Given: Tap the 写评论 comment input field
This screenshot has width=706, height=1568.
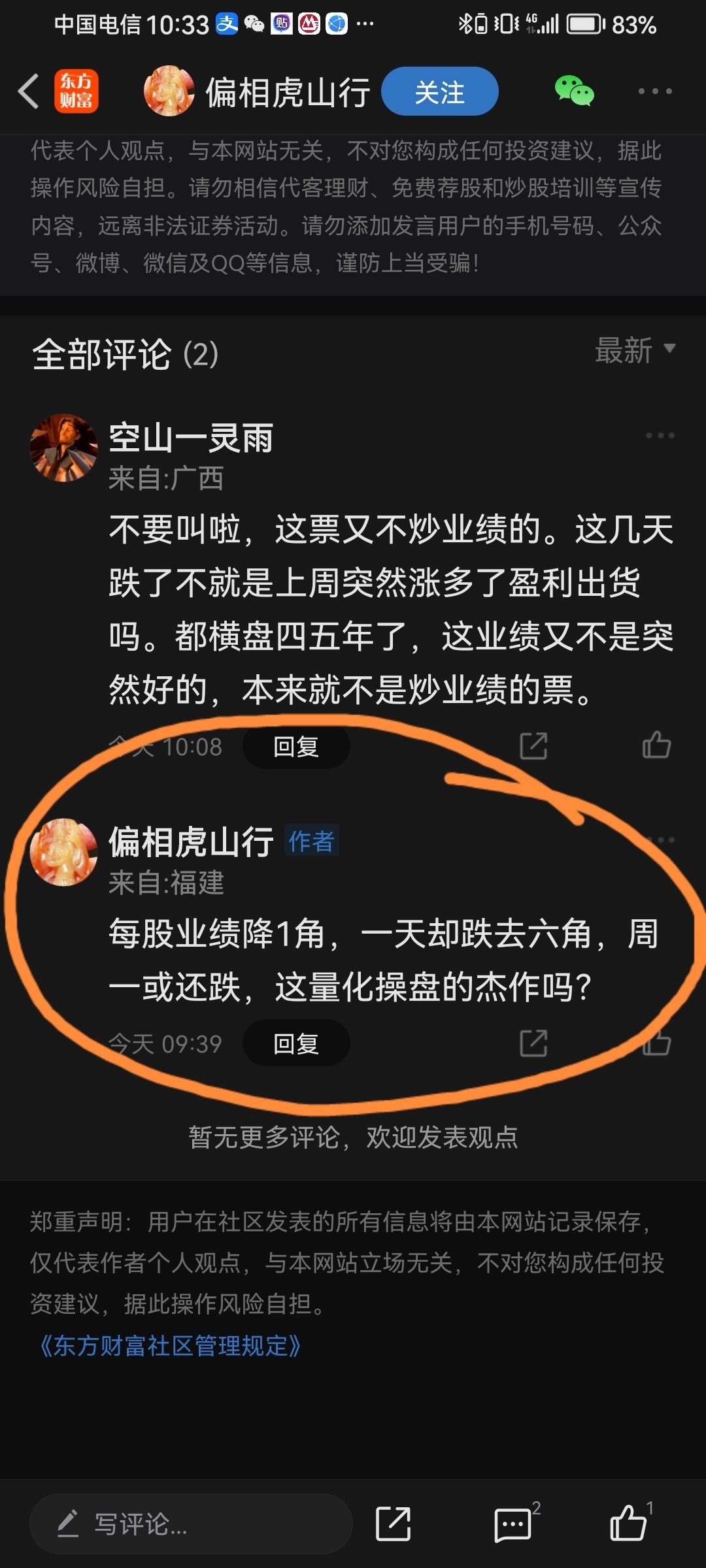Looking at the screenshot, I should click(191, 1524).
